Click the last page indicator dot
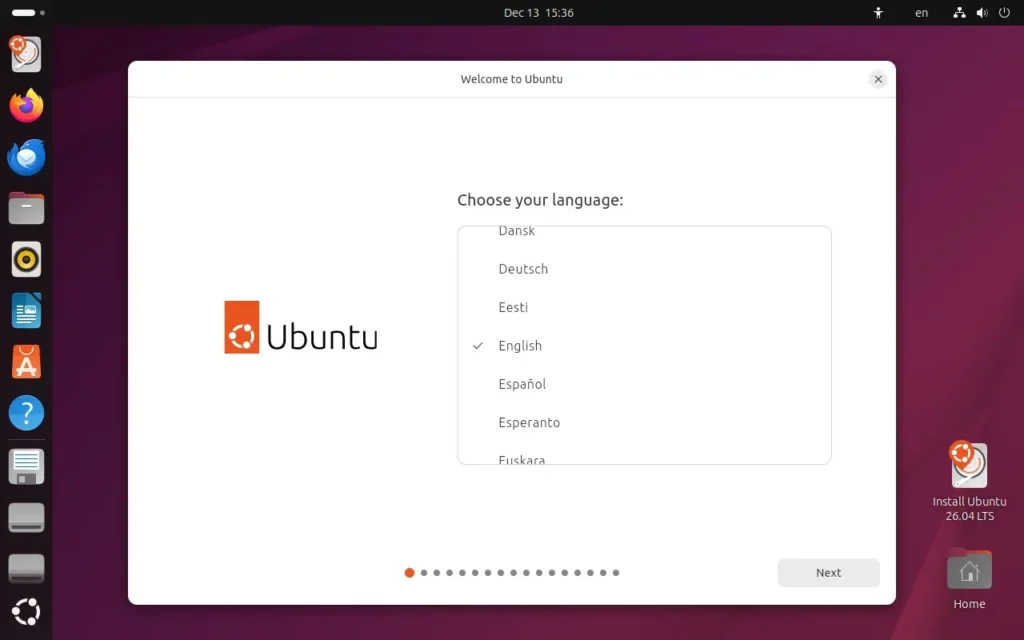The image size is (1024, 640). (x=616, y=573)
